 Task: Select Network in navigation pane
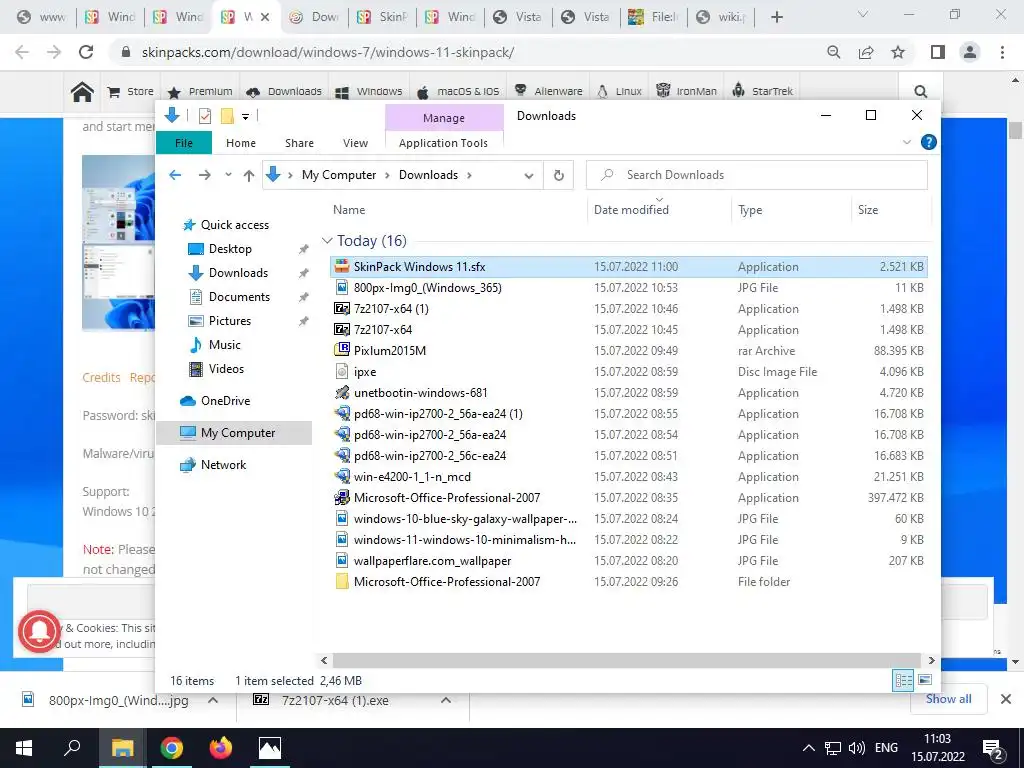(223, 464)
